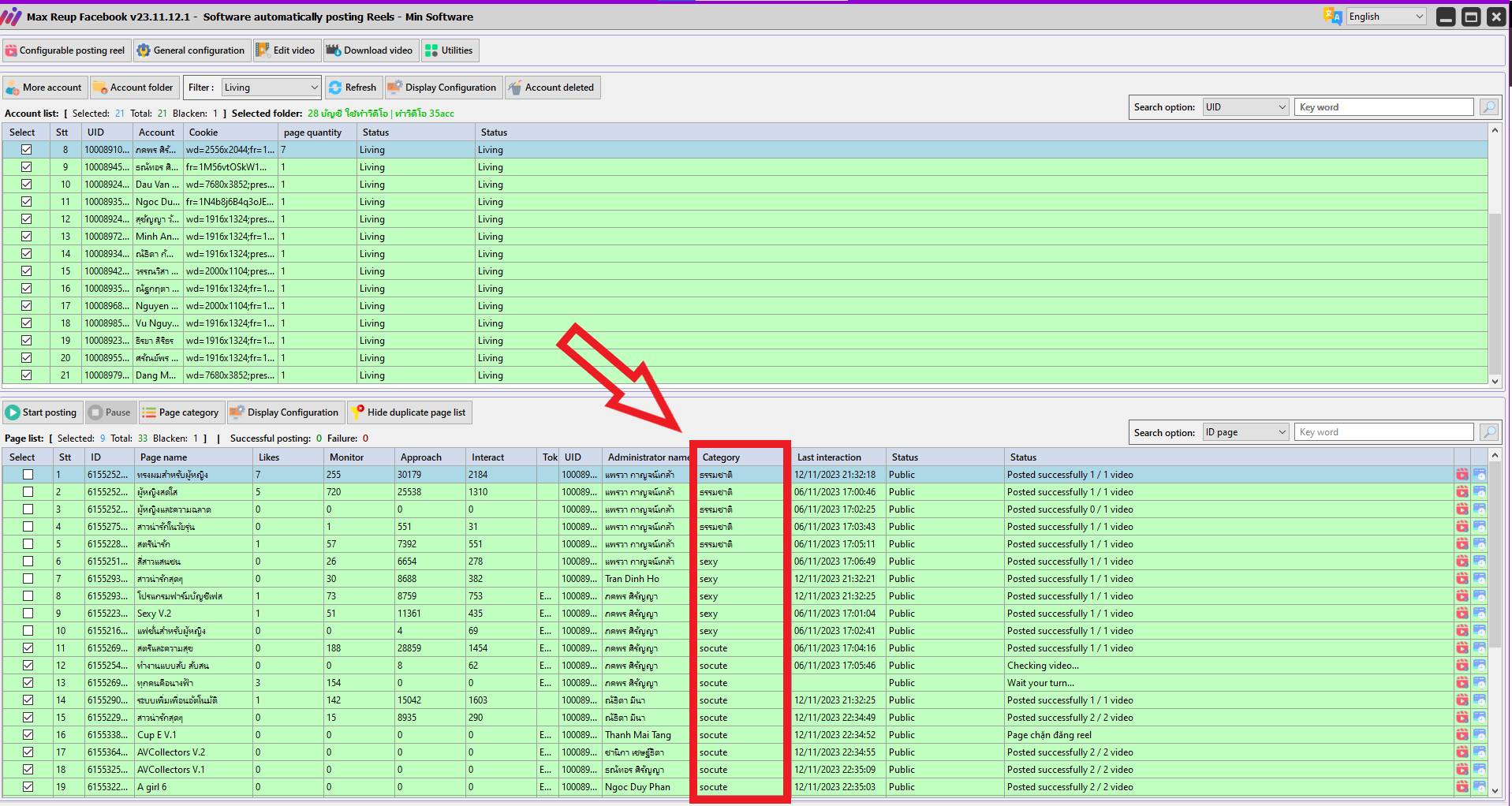1512x806 pixels.
Task: Uncheck account row 18 Vu Nguy checkbox
Action: coord(27,323)
